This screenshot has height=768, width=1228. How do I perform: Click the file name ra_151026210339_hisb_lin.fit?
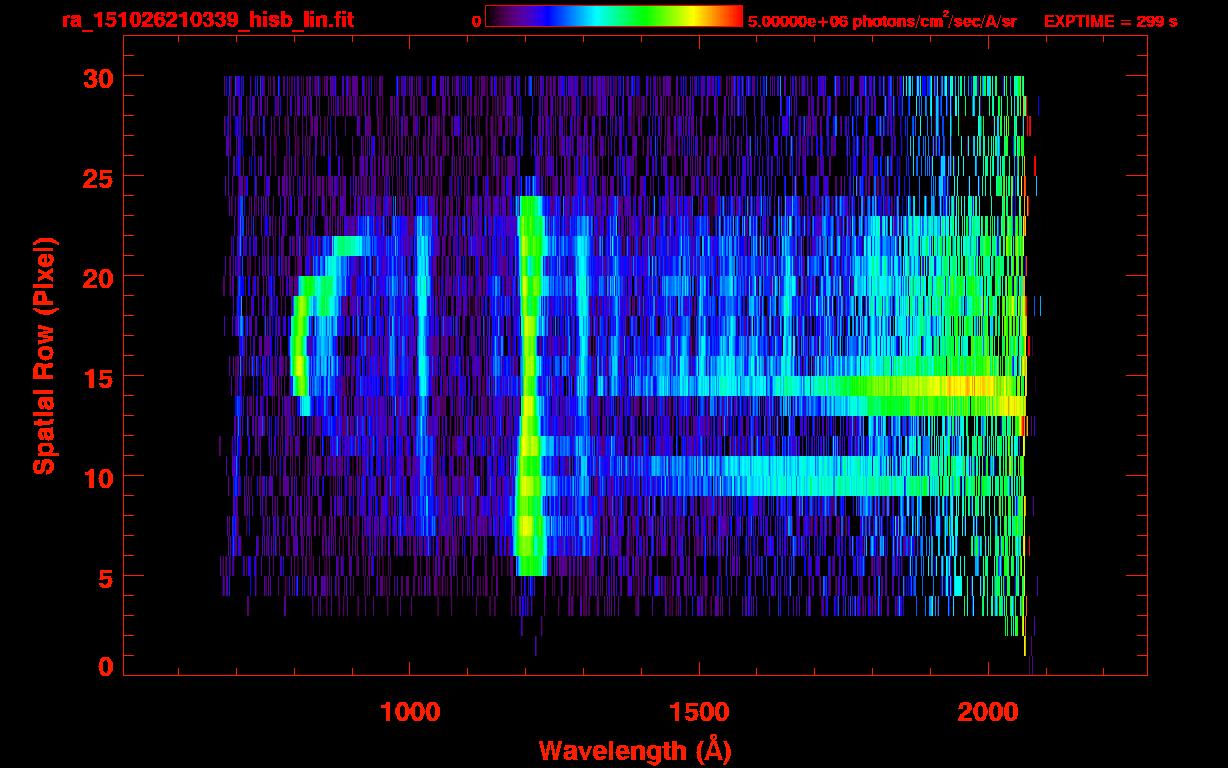click(207, 20)
